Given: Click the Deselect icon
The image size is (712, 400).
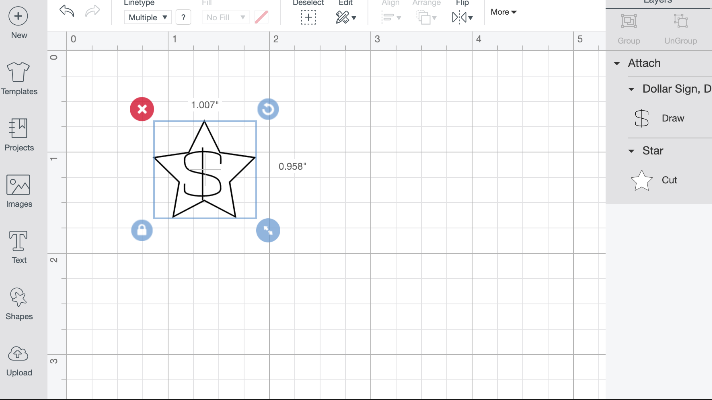Looking at the screenshot, I should tap(308, 18).
